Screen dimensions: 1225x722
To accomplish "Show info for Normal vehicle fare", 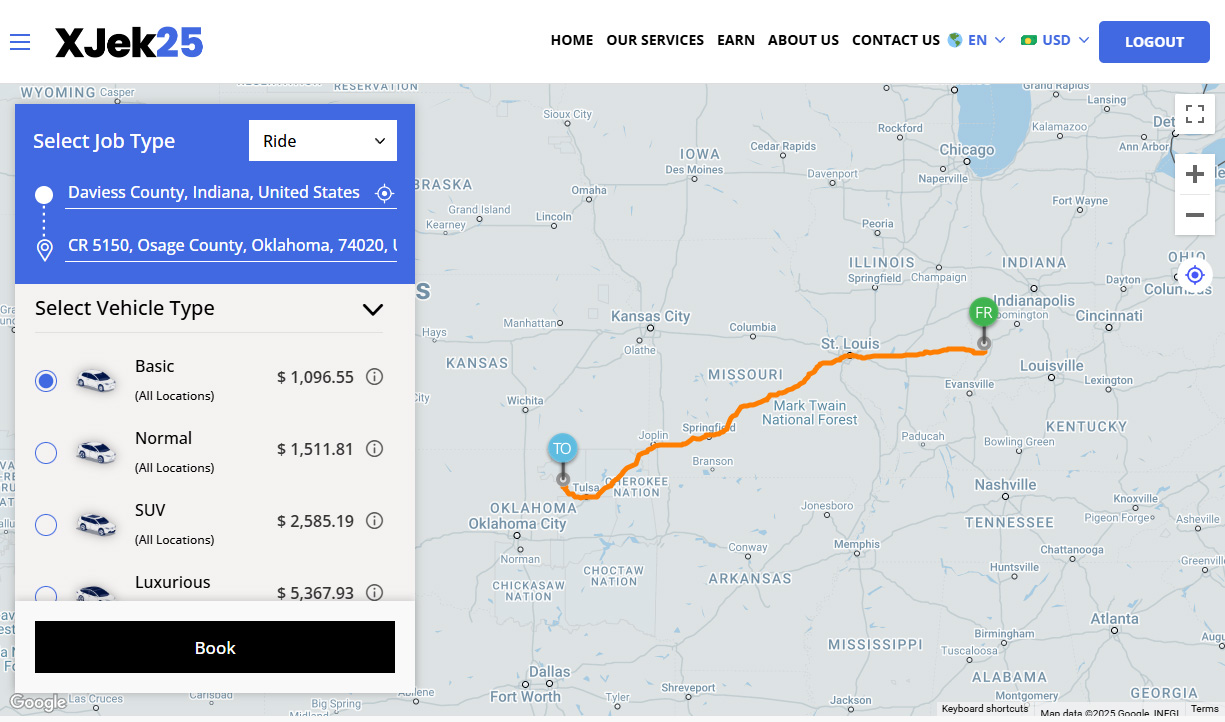I will point(375,449).
